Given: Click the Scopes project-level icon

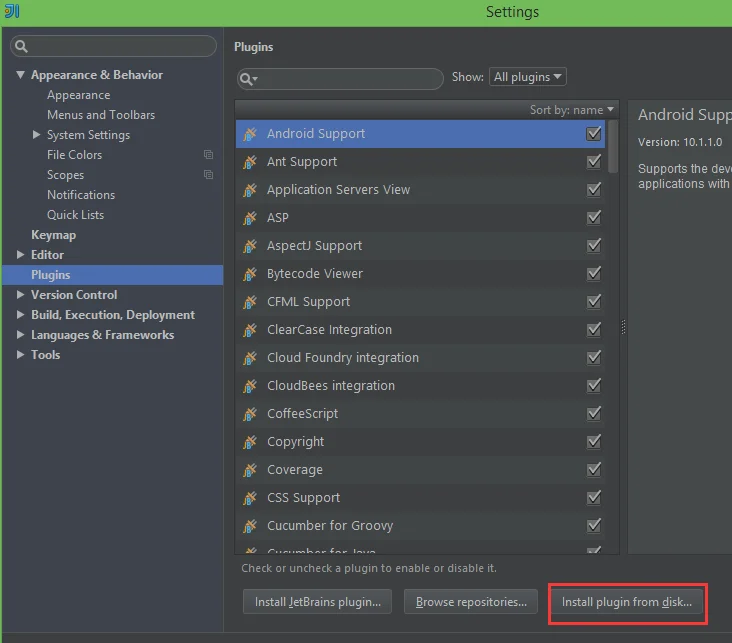Looking at the screenshot, I should (208, 175).
